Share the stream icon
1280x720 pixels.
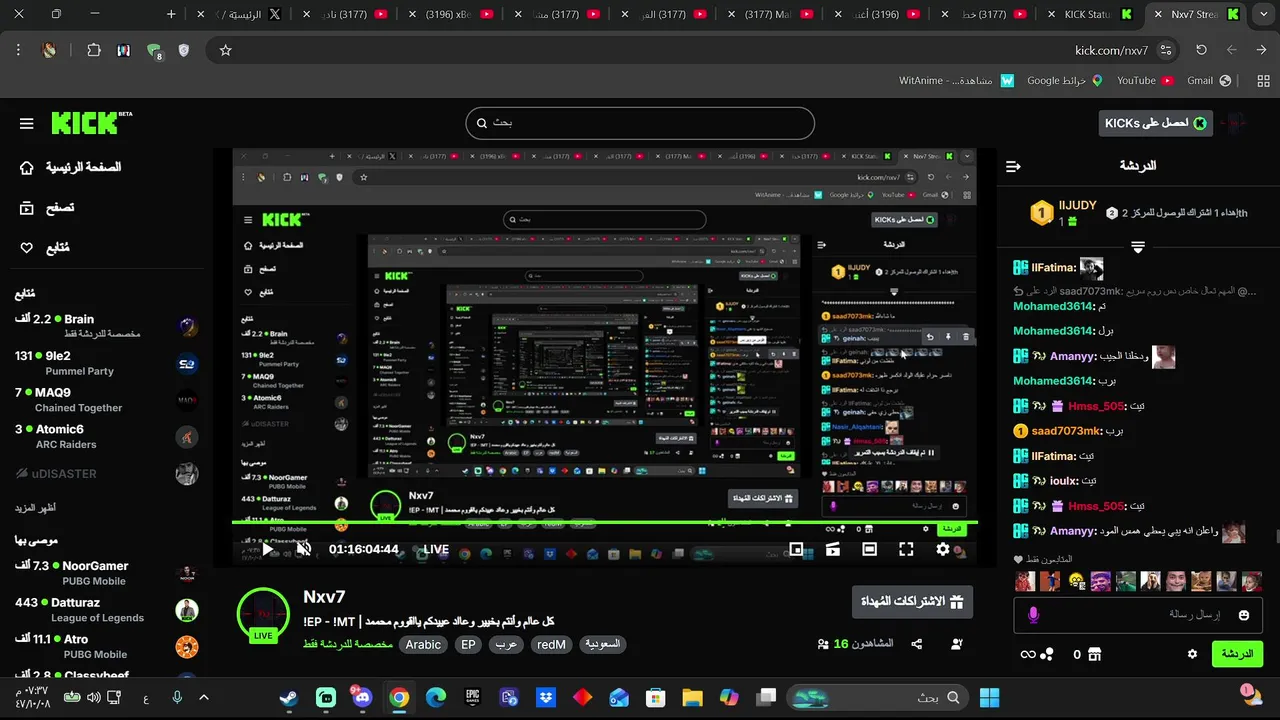917,644
